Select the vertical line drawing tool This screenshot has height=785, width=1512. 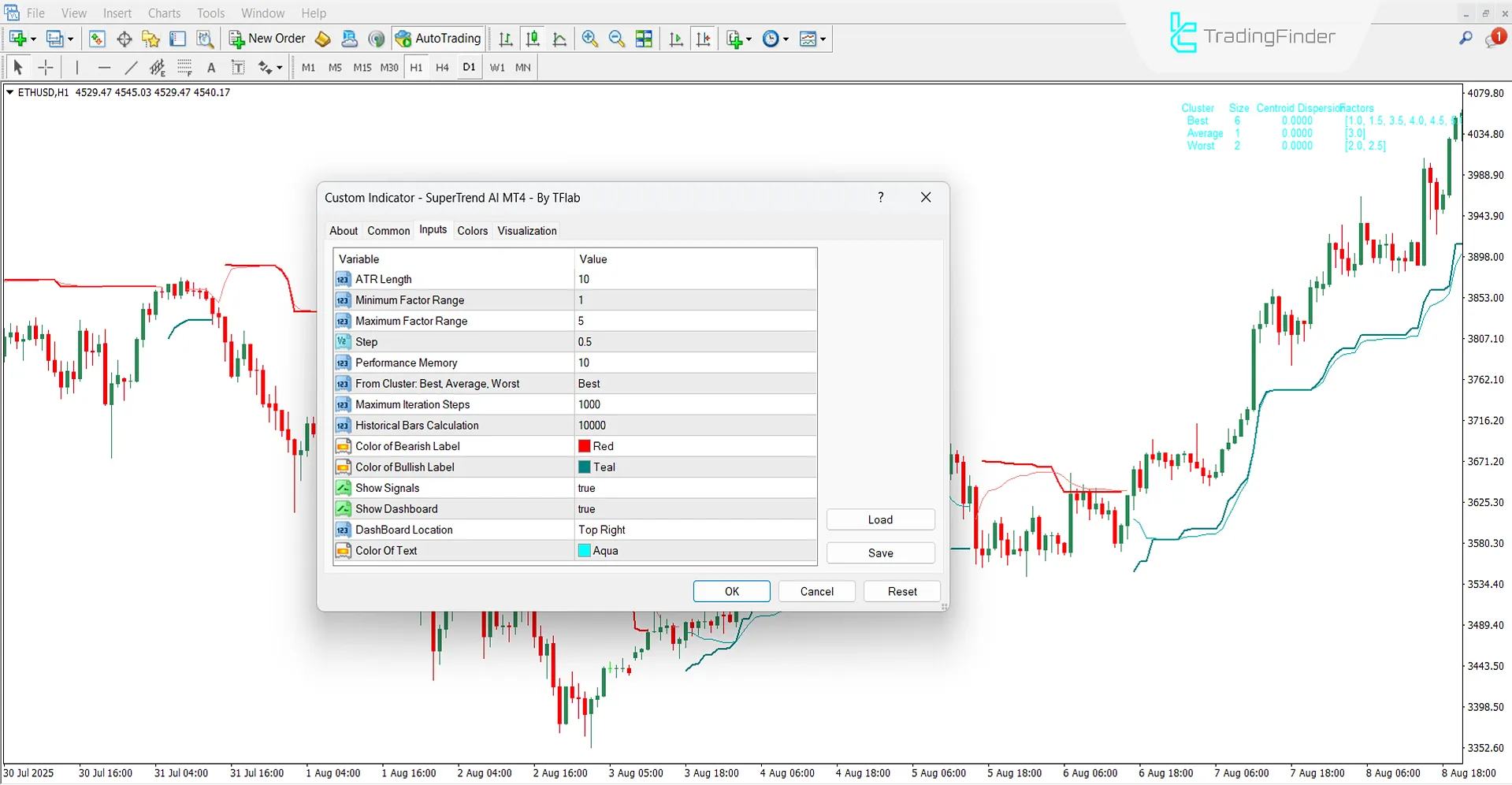pos(77,67)
